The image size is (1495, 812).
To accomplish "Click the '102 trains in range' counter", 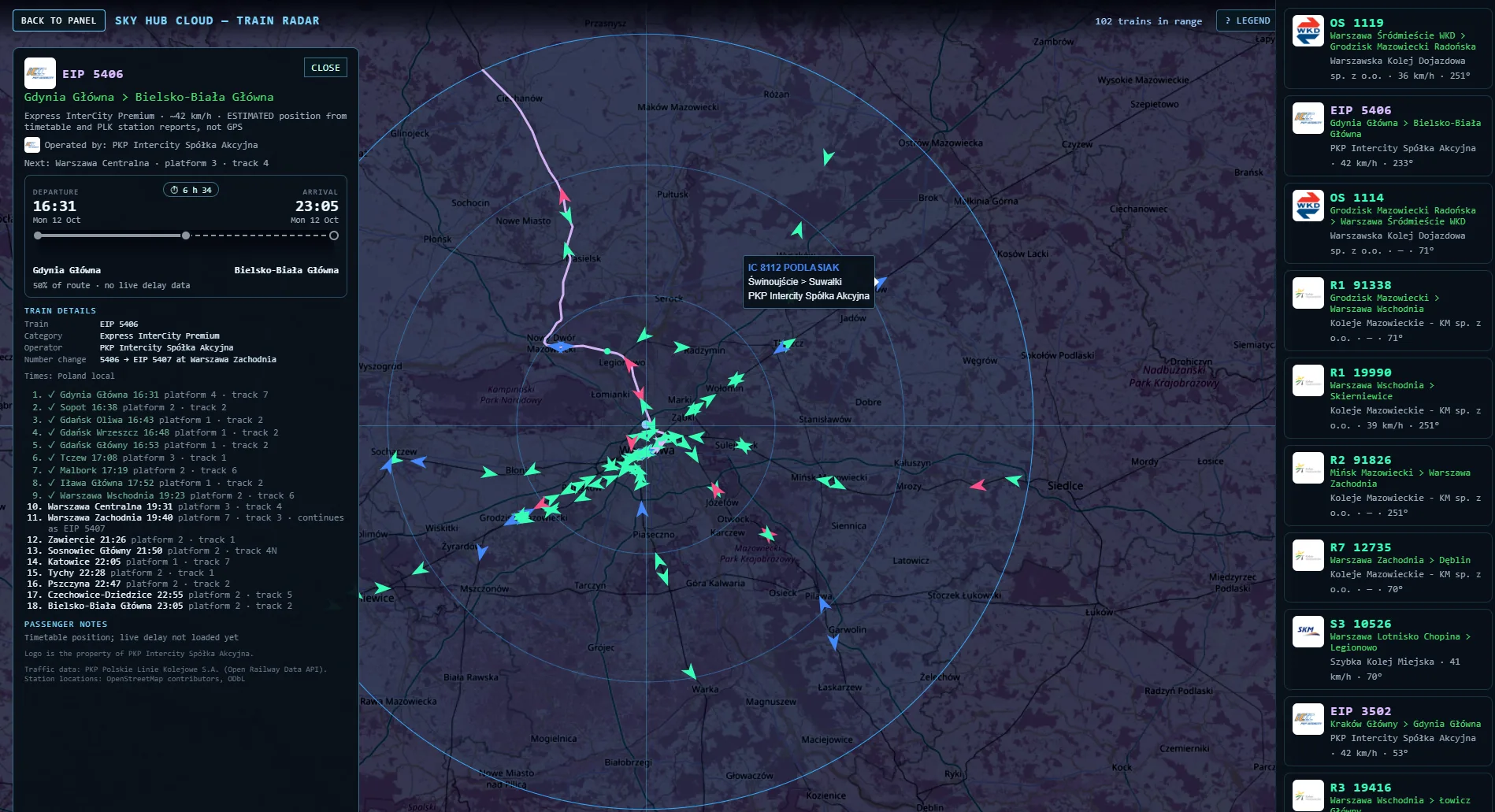I will [1148, 21].
